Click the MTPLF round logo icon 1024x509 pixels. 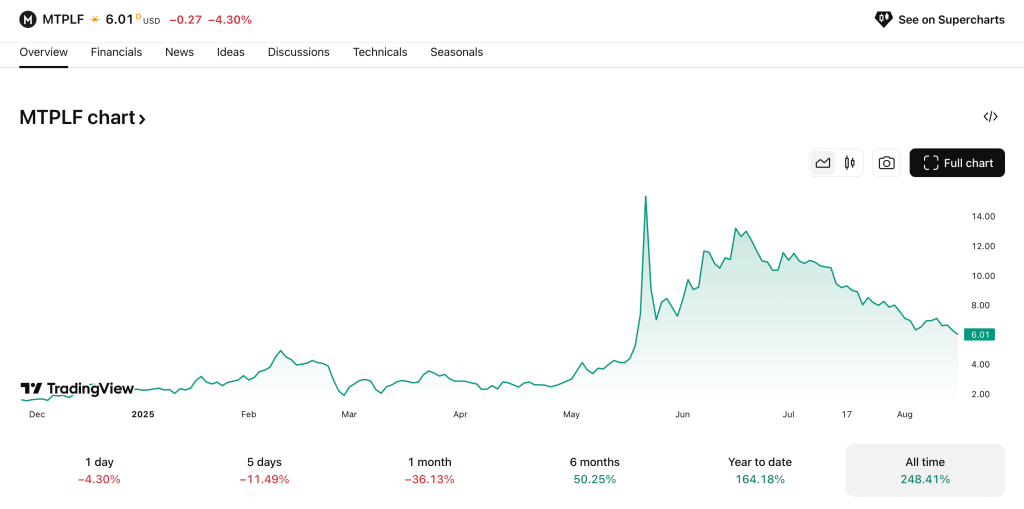[x=28, y=19]
